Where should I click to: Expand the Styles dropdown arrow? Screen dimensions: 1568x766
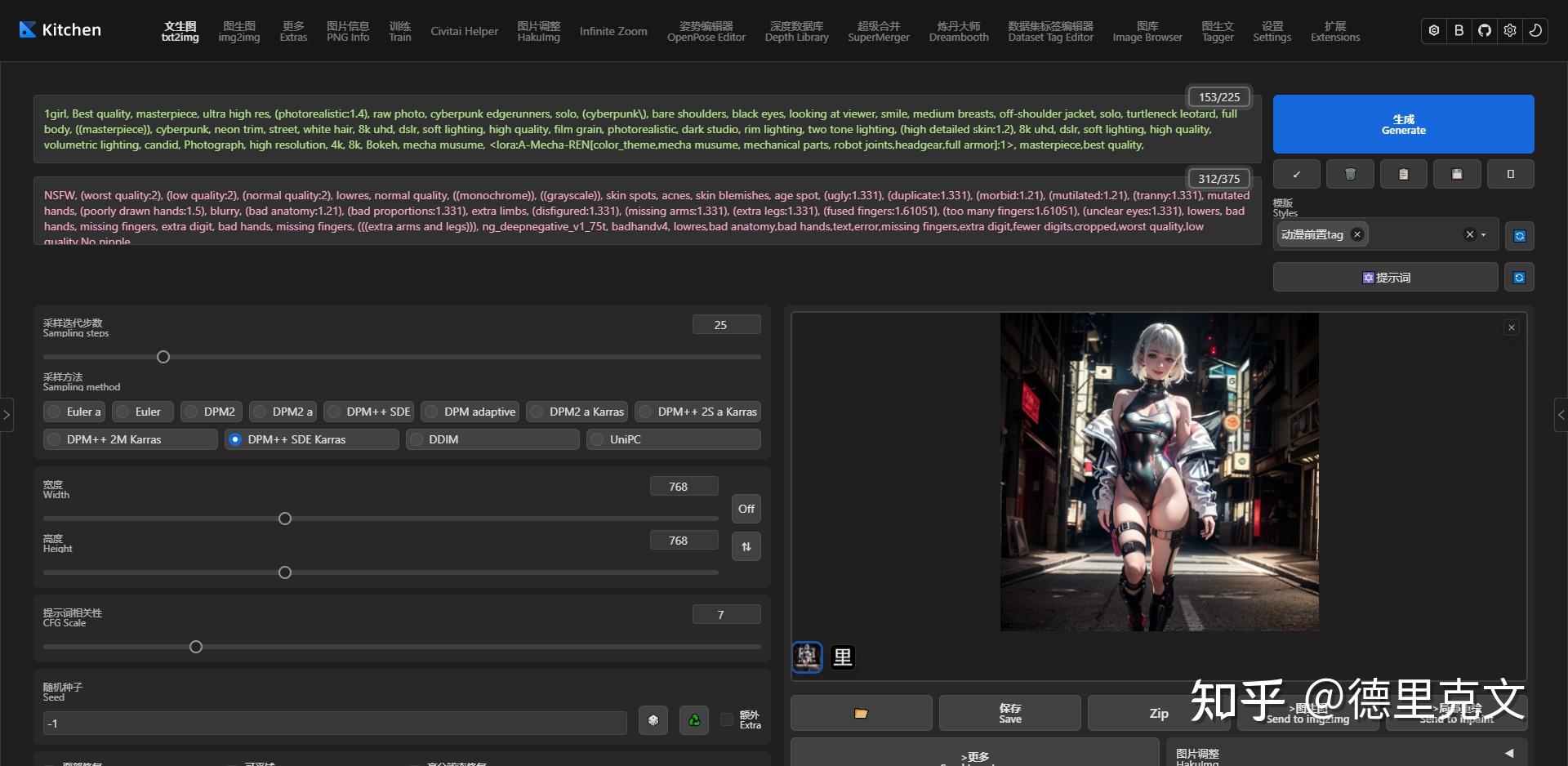pos(1484,235)
